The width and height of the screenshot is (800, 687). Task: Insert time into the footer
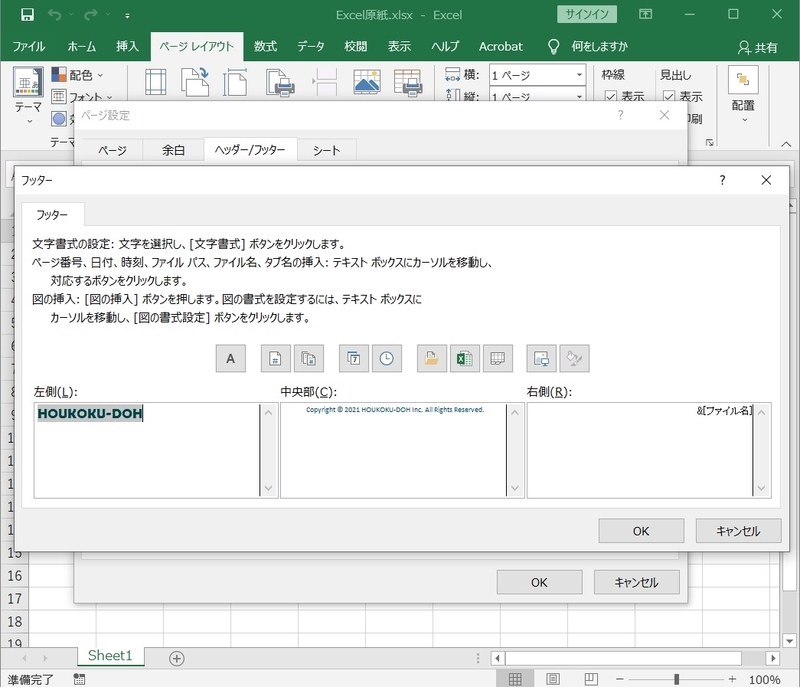pos(385,357)
